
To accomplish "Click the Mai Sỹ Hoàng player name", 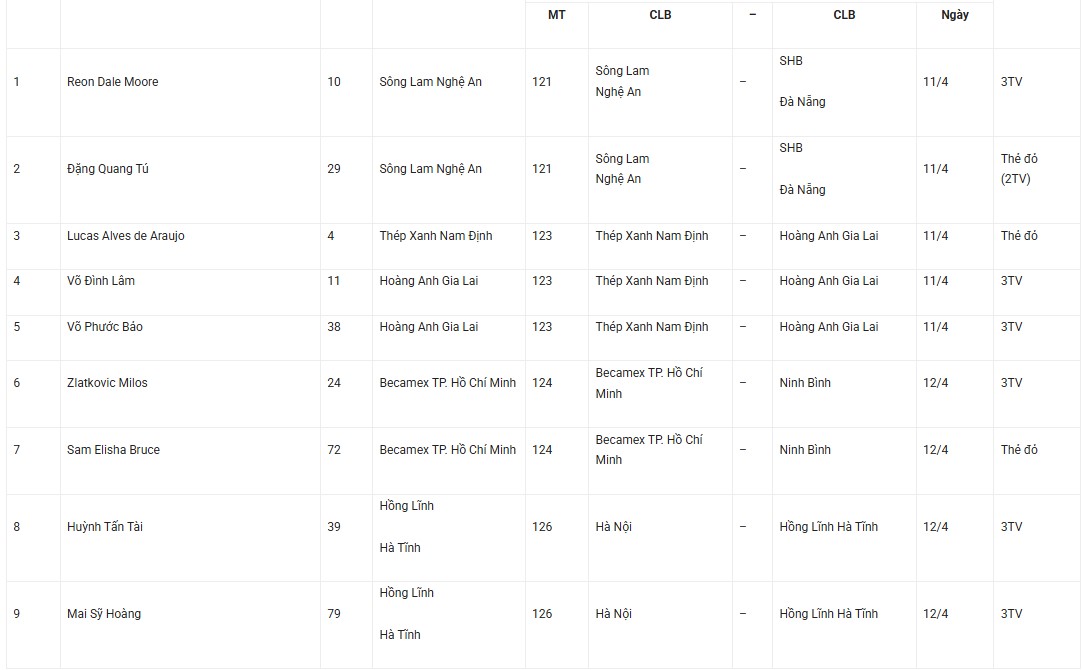I will tap(104, 614).
